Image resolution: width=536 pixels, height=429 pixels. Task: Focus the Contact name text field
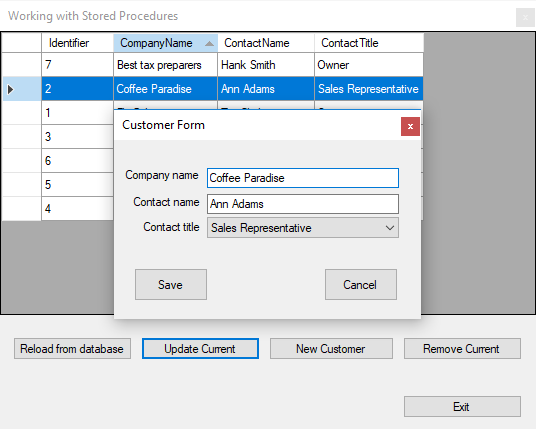tap(303, 204)
